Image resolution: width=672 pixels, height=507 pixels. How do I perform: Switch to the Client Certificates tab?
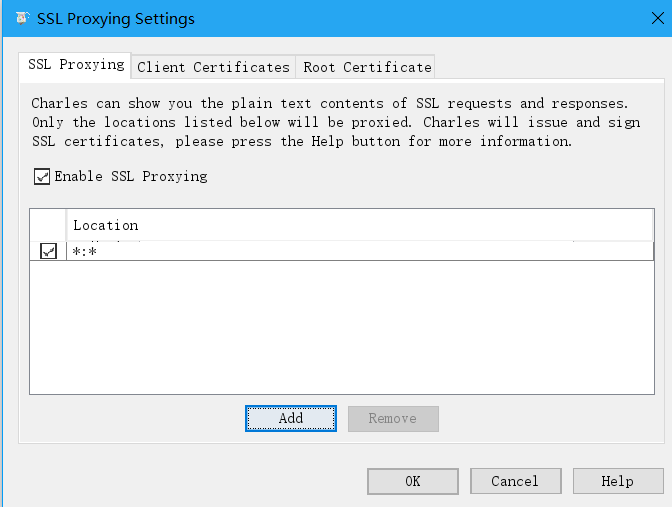coord(213,67)
